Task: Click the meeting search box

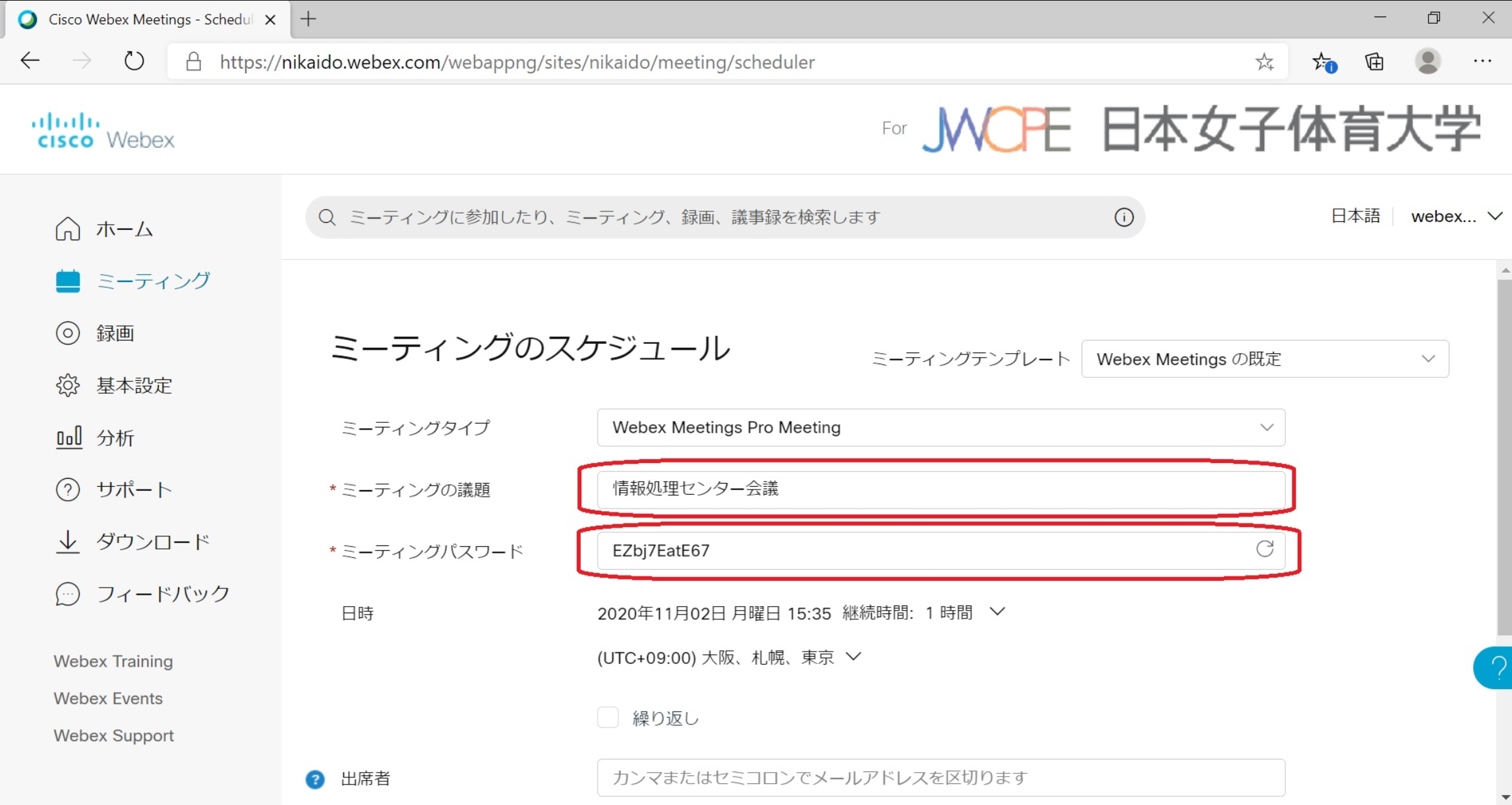Action: pyautogui.click(x=725, y=217)
